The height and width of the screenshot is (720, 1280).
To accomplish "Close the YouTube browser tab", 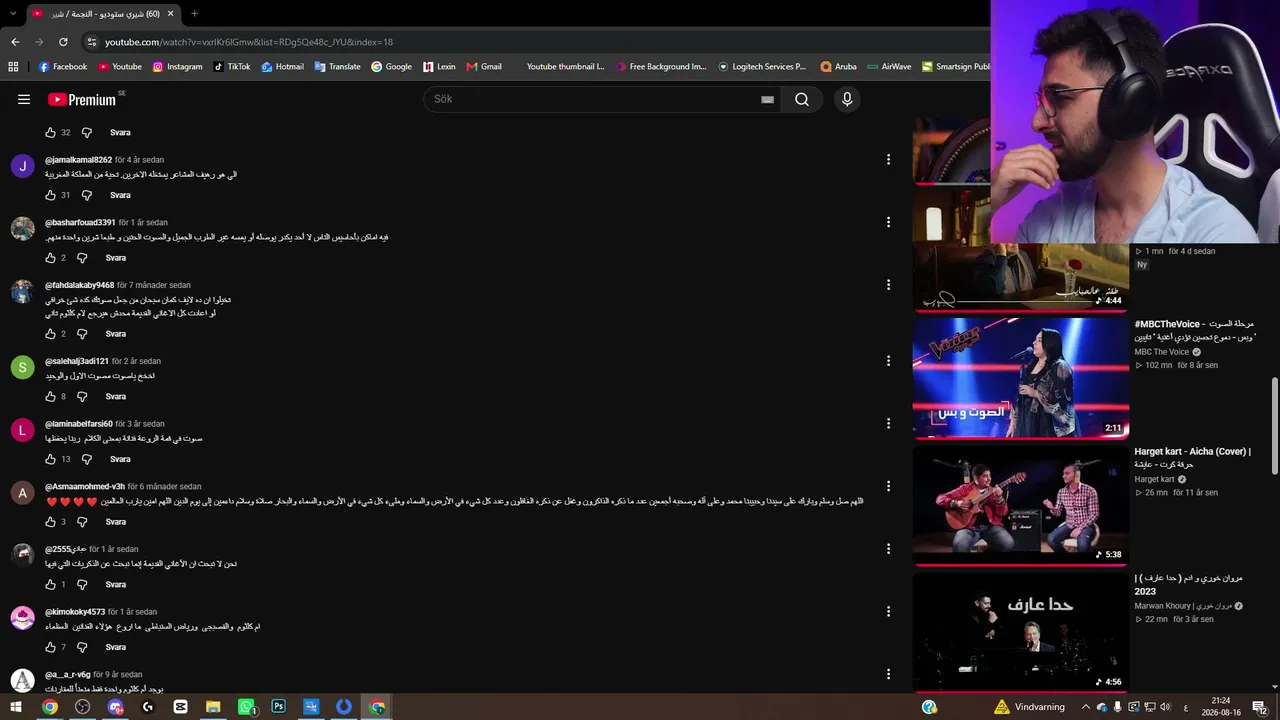I will tap(171, 14).
